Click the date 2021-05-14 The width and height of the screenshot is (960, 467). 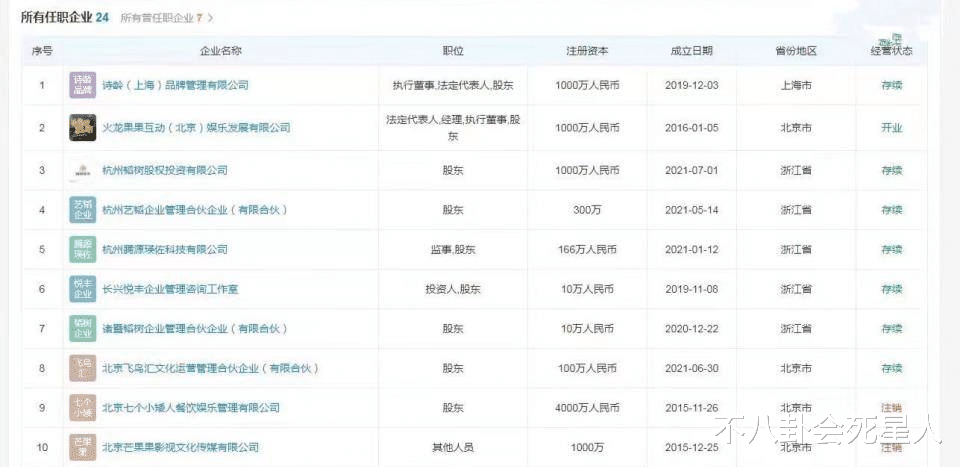coord(691,210)
